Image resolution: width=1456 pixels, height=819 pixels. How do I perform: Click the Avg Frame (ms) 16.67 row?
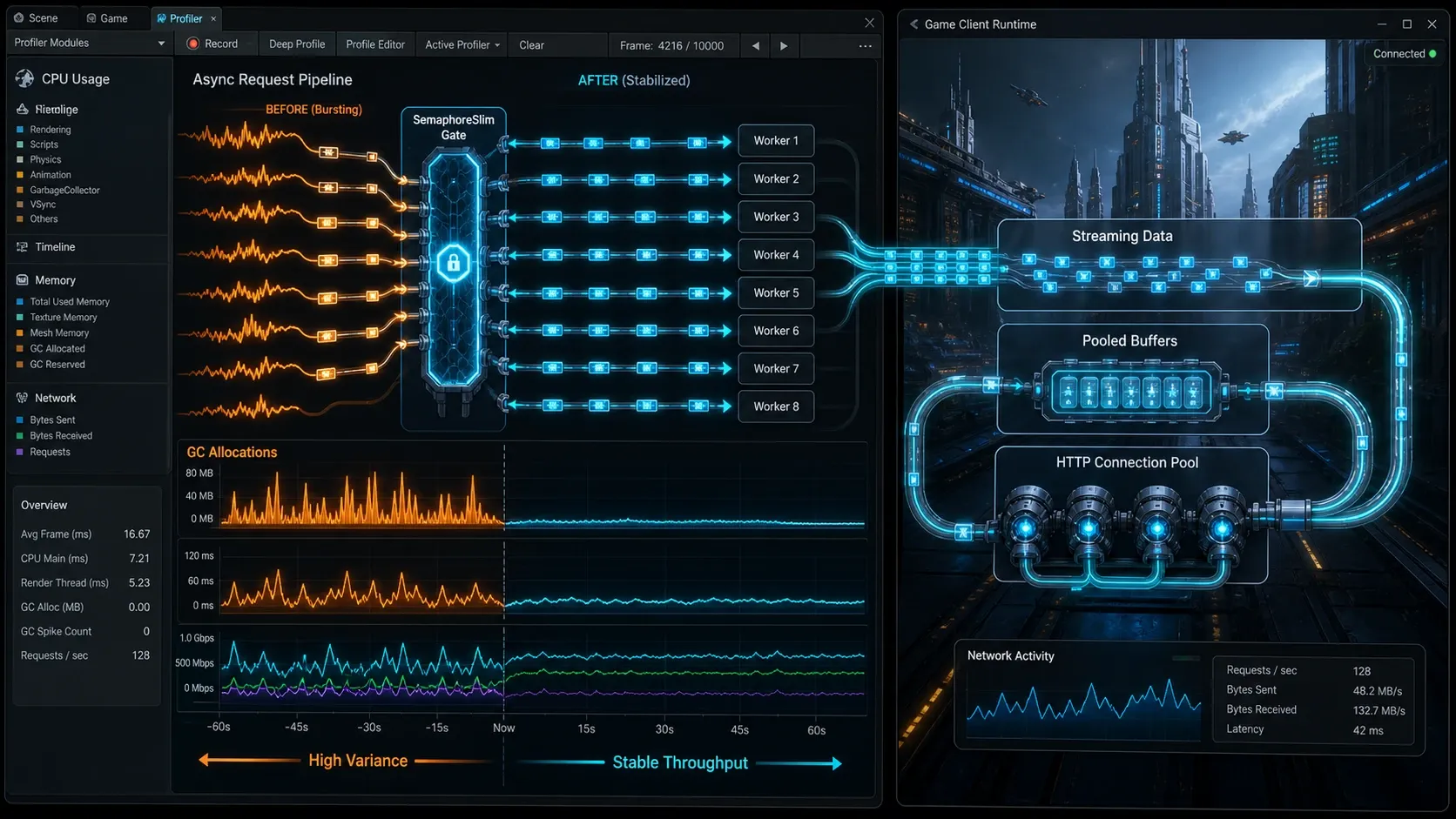(x=85, y=534)
